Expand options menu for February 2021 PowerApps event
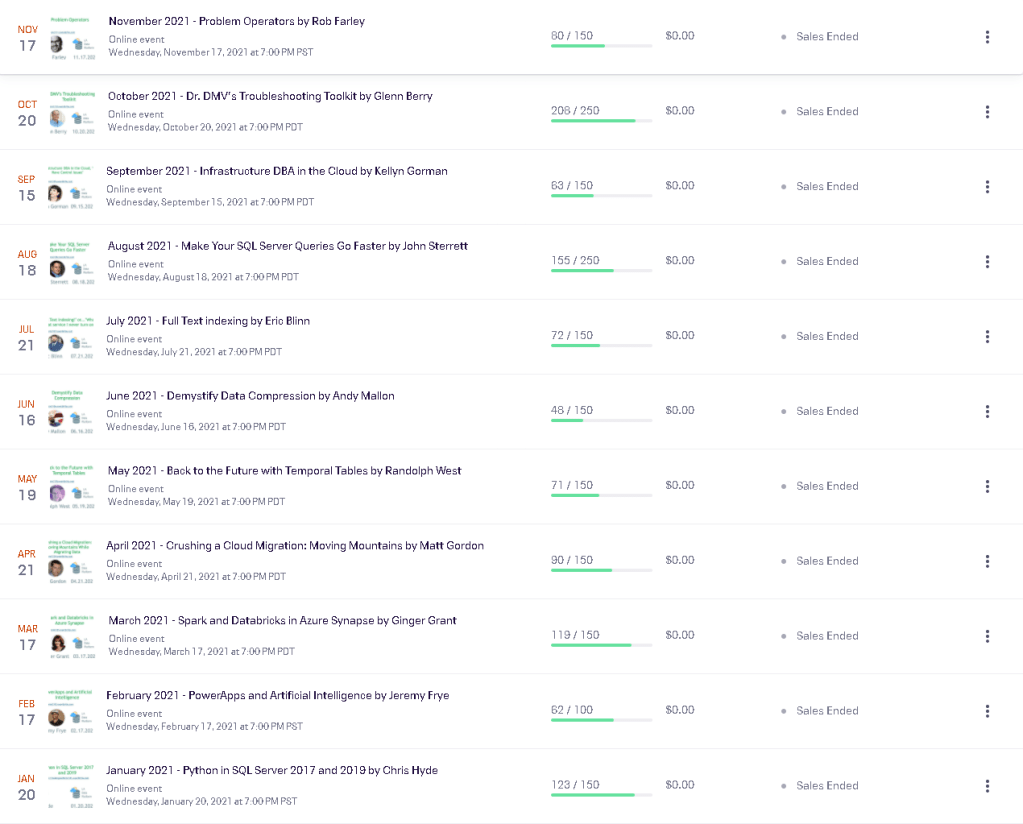Viewport: 1023px width, 824px height. pyautogui.click(x=987, y=711)
